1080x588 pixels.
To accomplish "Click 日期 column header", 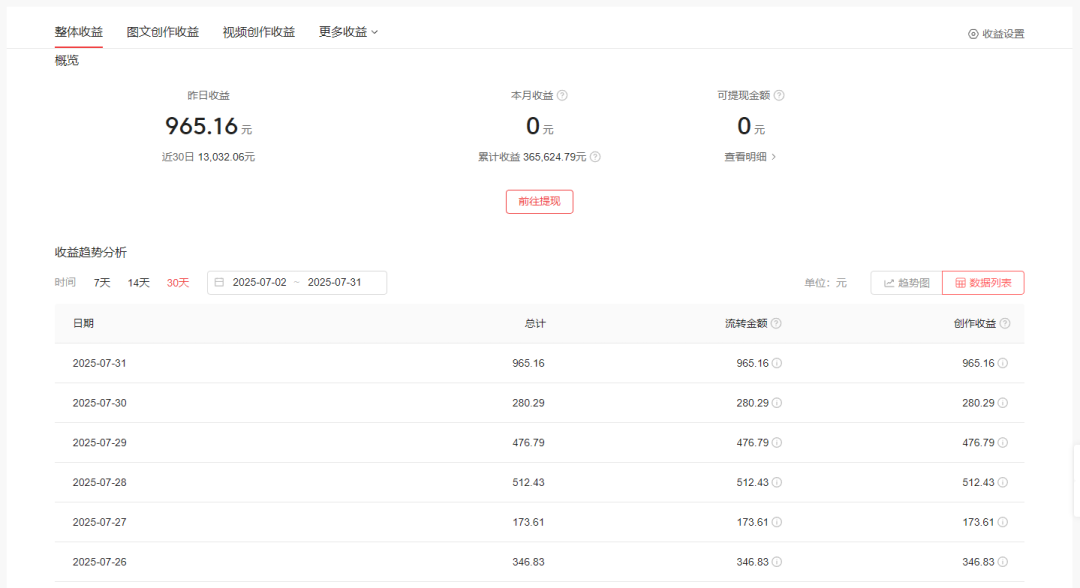I will [x=83, y=324].
